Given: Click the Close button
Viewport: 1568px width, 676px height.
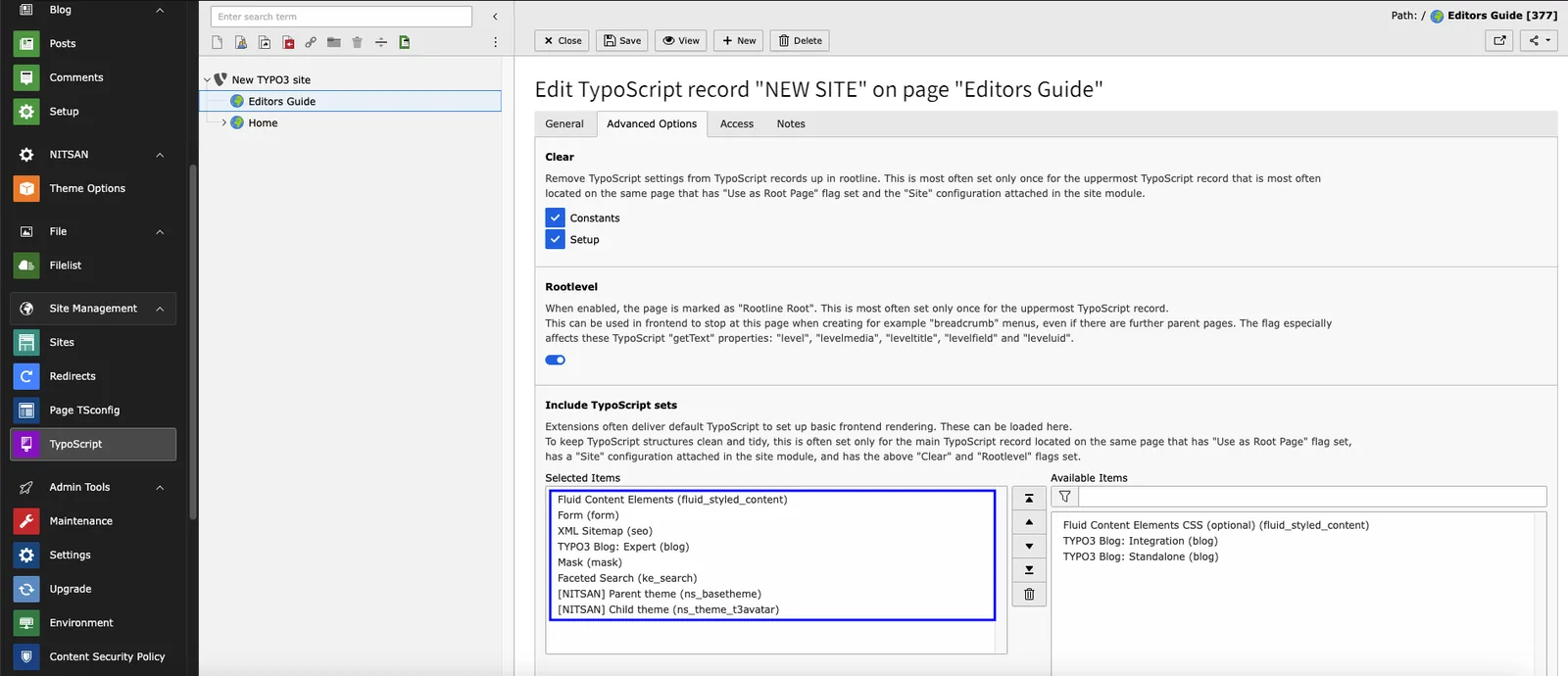Looking at the screenshot, I should (563, 40).
